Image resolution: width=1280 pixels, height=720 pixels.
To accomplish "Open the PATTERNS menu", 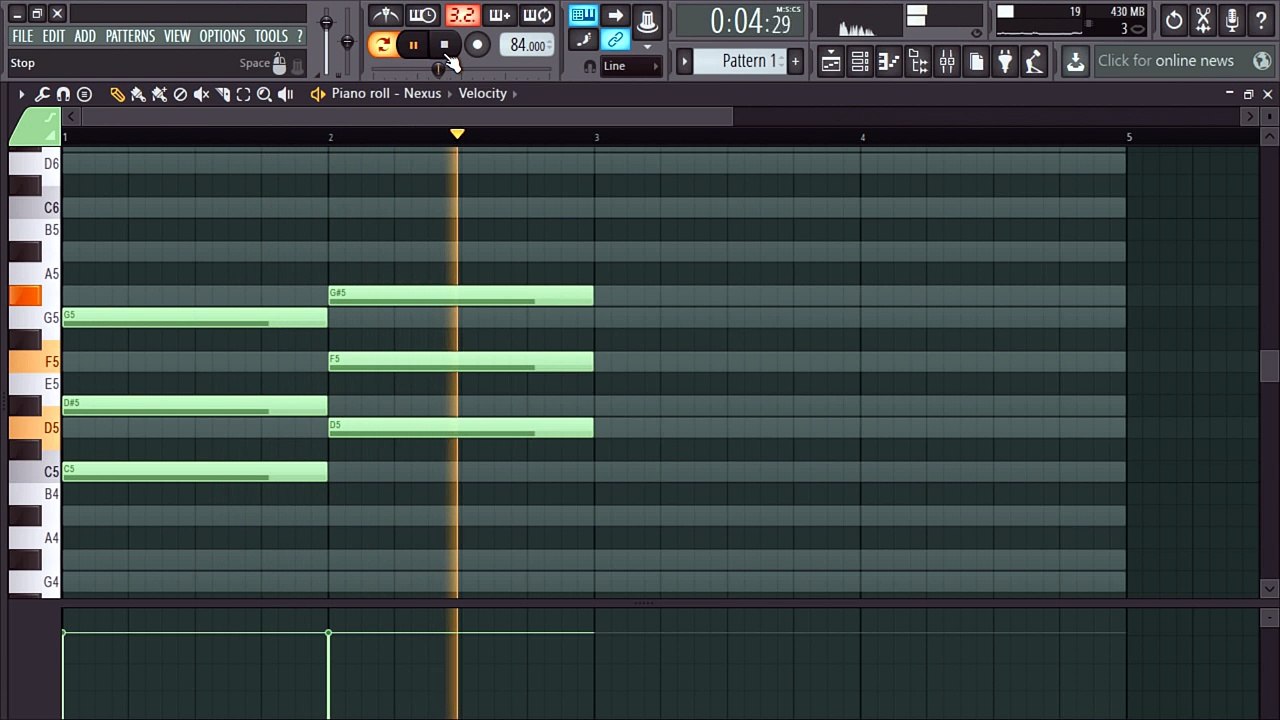I will pos(130,36).
